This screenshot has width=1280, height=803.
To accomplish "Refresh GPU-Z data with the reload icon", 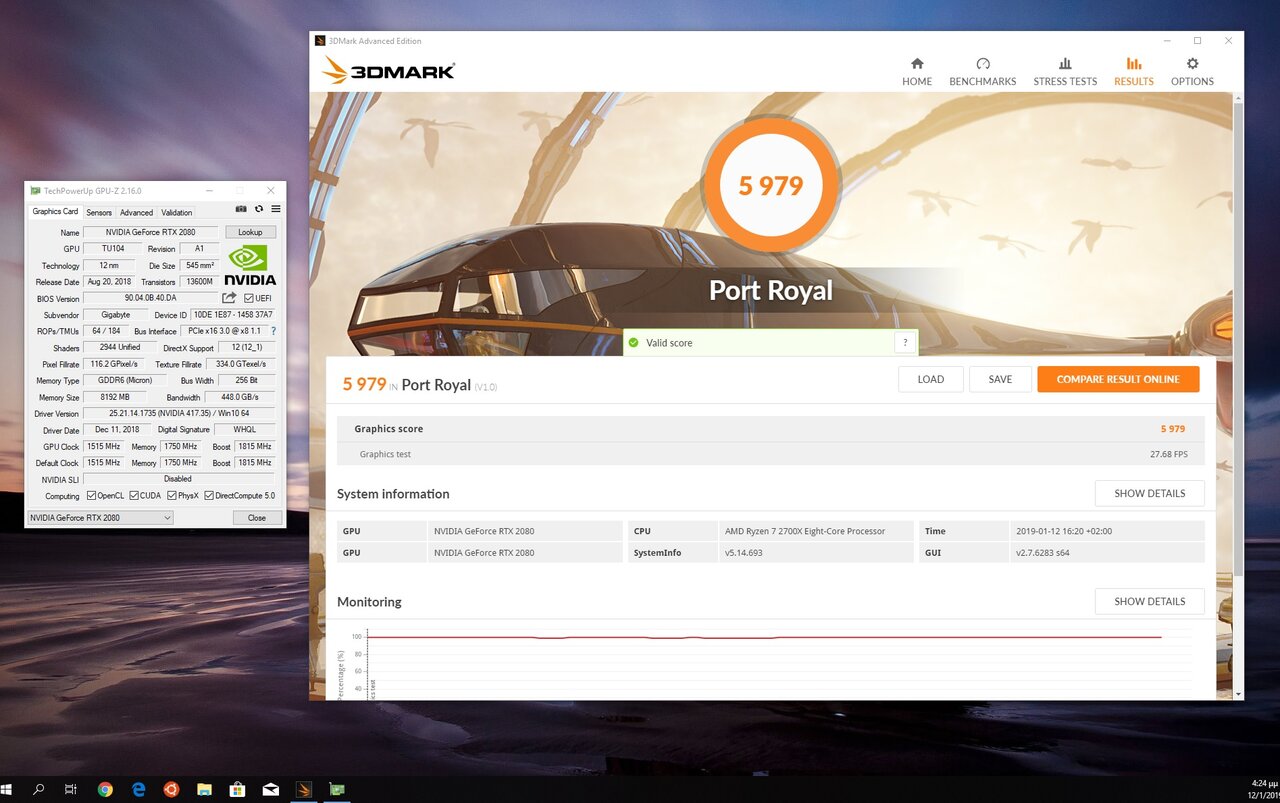I will point(259,209).
